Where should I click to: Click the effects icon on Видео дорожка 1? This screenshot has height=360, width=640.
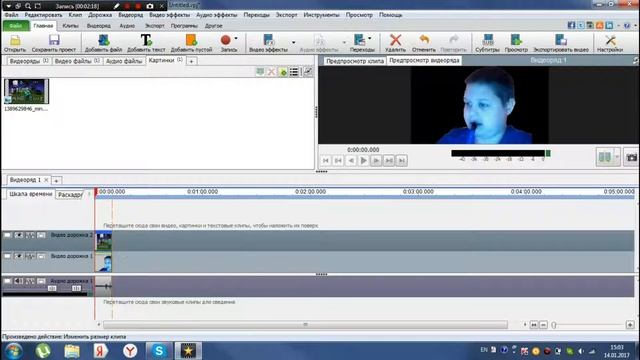click(30, 256)
